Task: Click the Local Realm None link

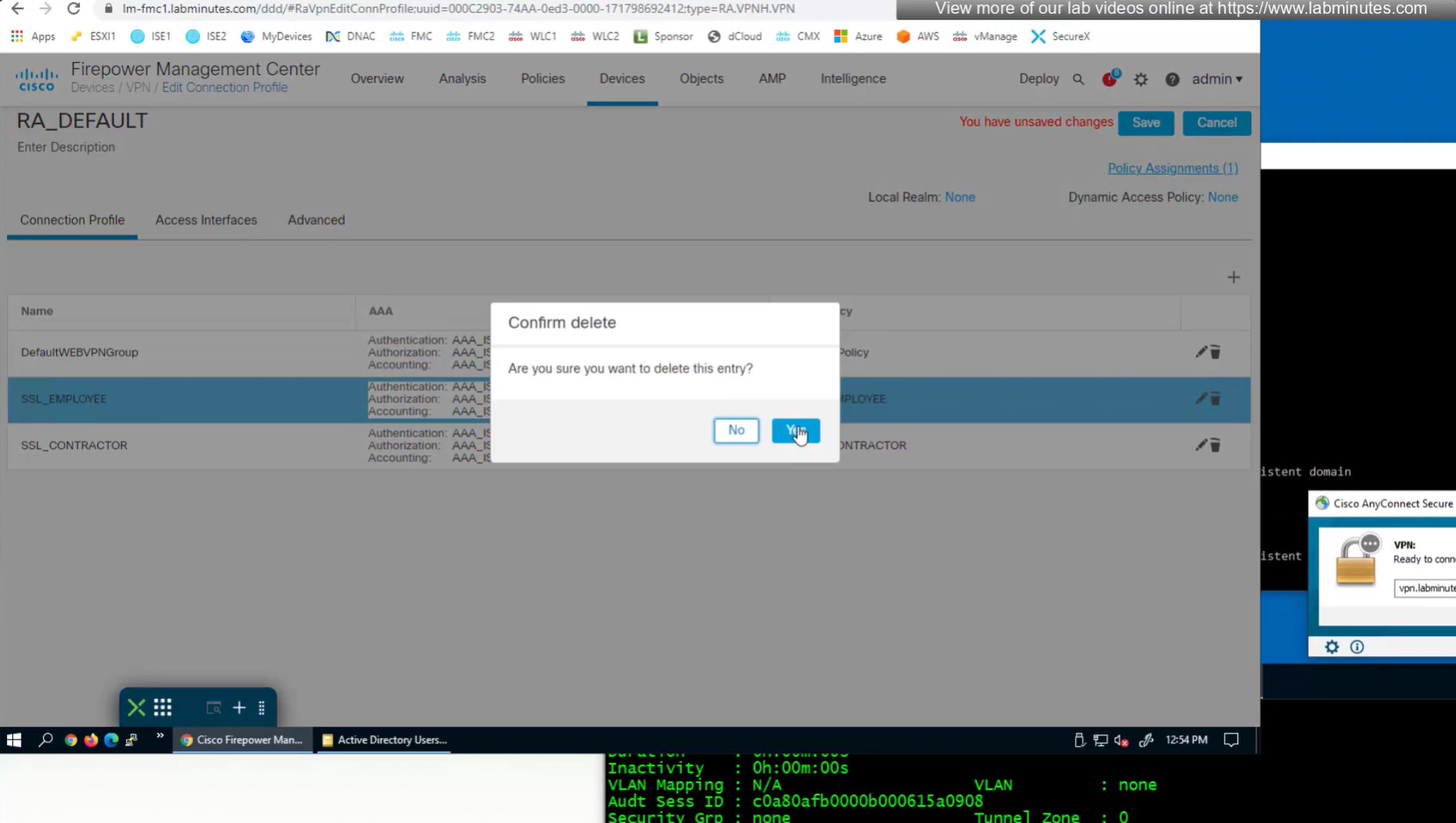Action: click(x=959, y=197)
